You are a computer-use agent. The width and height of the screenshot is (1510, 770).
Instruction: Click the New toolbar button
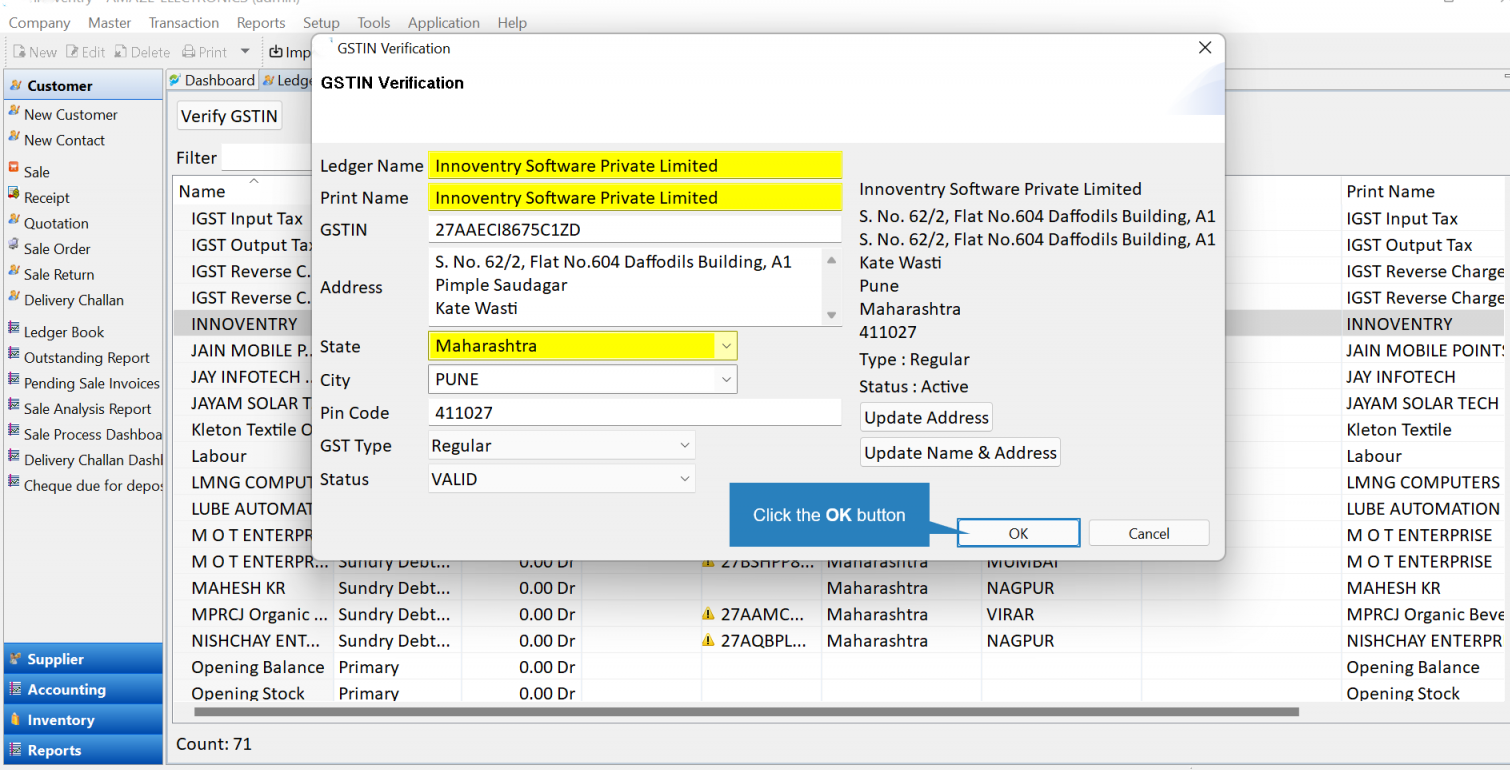[35, 52]
